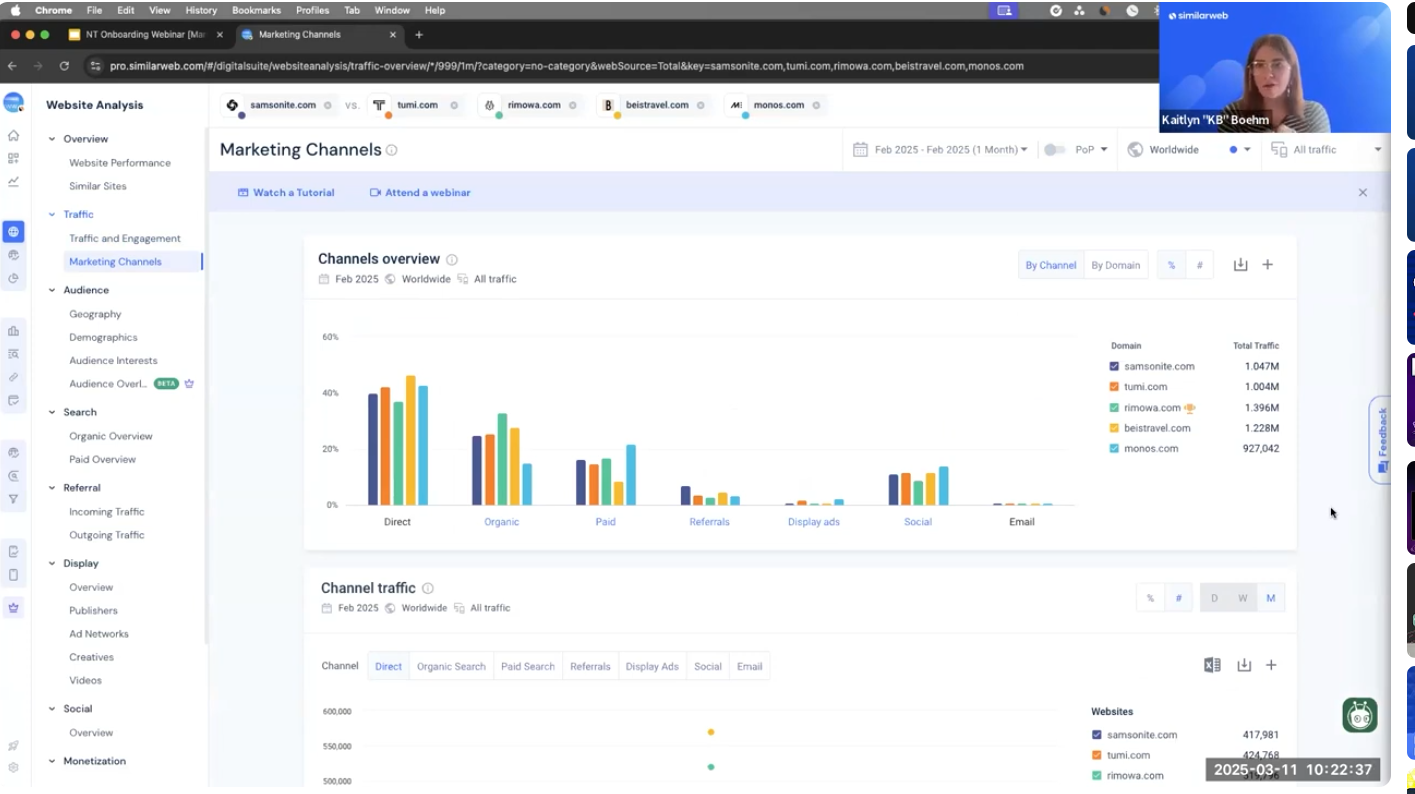Click plus icon on Channels overview card
Viewport: 1415px width, 794px height.
(x=1268, y=265)
